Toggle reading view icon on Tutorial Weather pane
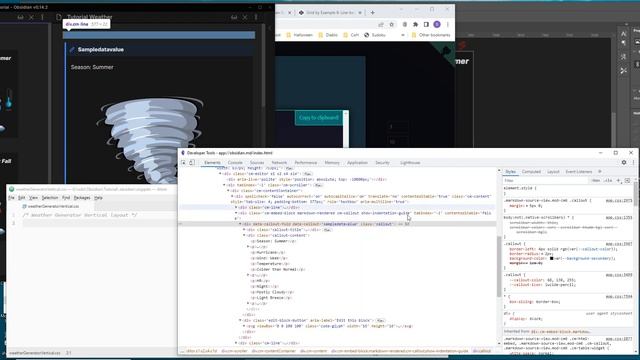The height and width of the screenshot is (360, 640). coord(234,17)
